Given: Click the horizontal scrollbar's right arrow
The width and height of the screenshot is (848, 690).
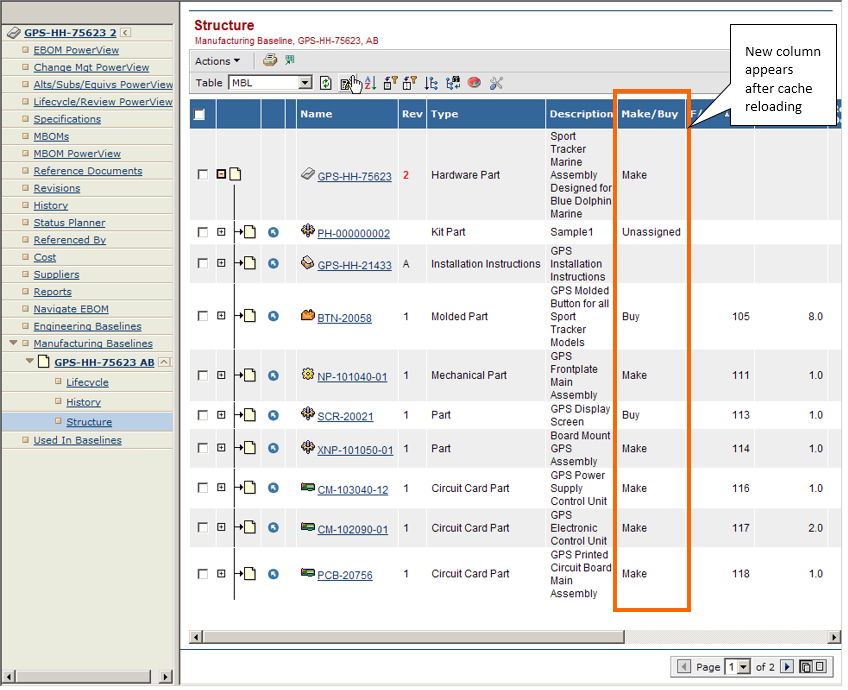Looking at the screenshot, I should pos(835,637).
